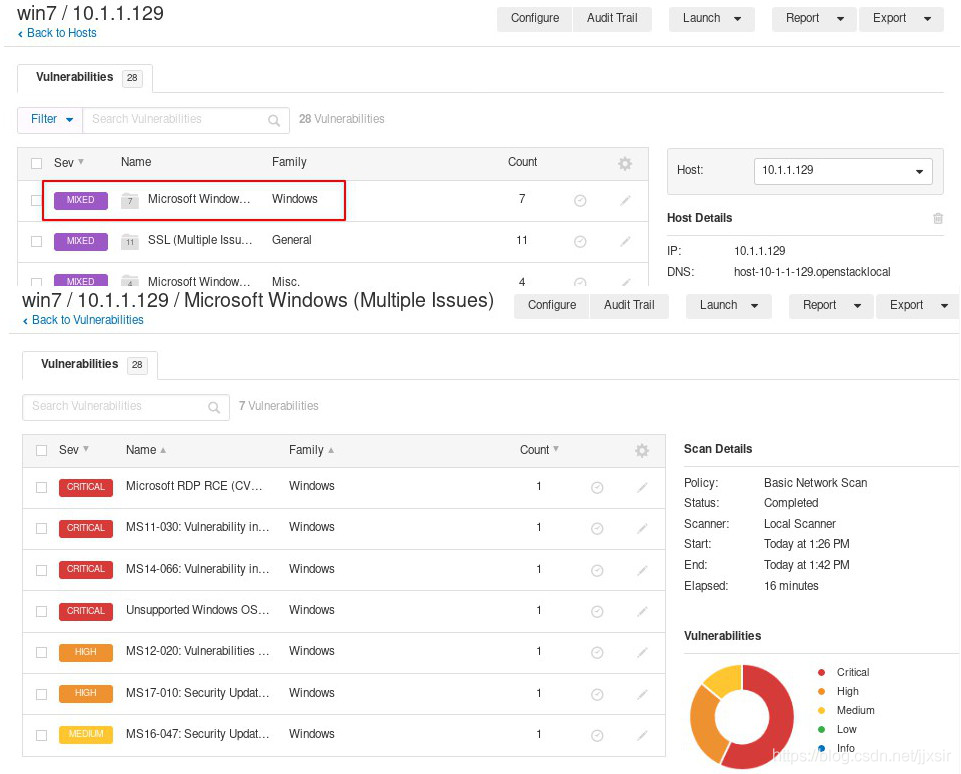Click the clock icon in the MS11-030 row
Screen dimensions: 961x774
click(597, 529)
